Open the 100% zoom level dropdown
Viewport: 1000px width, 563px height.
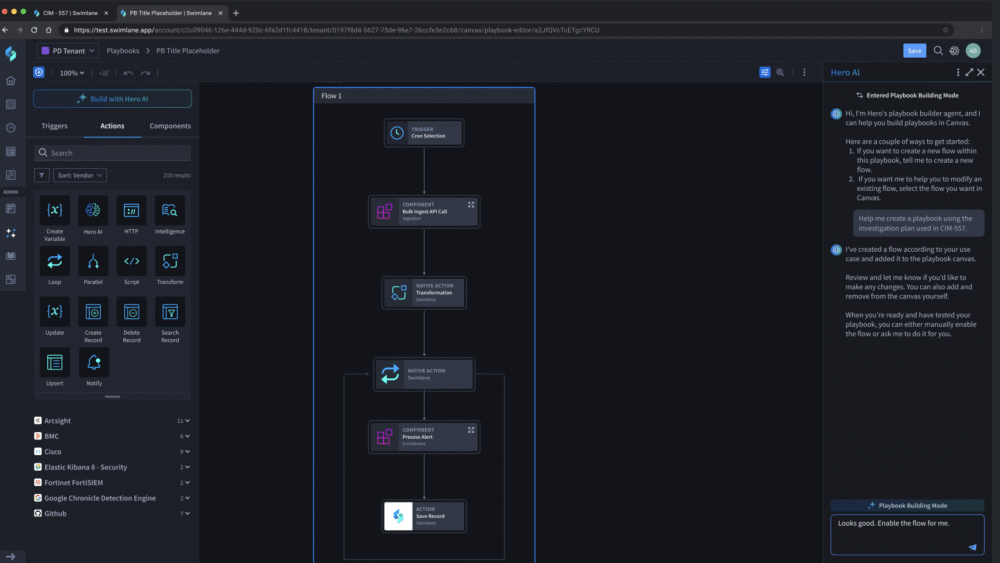click(x=71, y=73)
